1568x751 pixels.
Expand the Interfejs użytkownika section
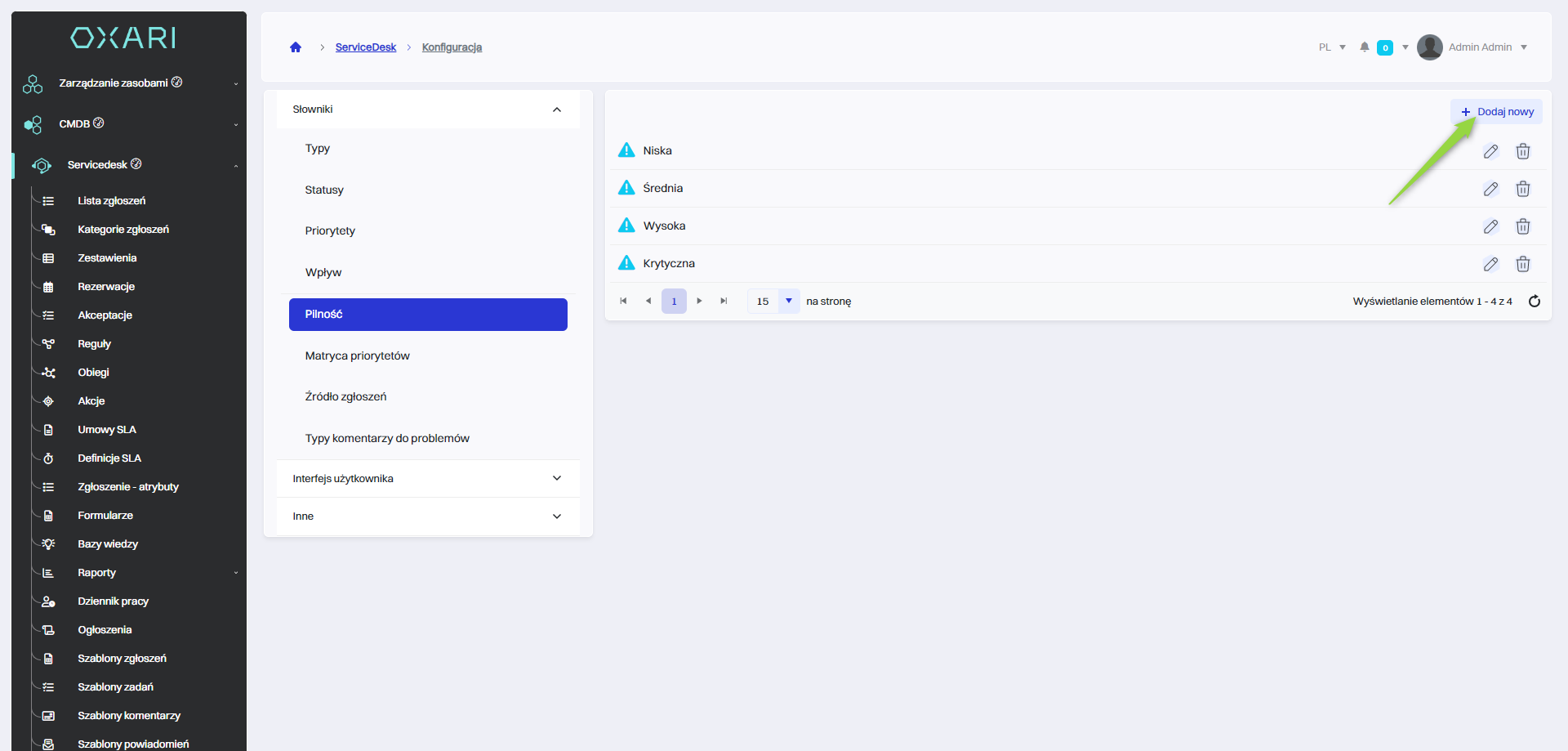(557, 479)
